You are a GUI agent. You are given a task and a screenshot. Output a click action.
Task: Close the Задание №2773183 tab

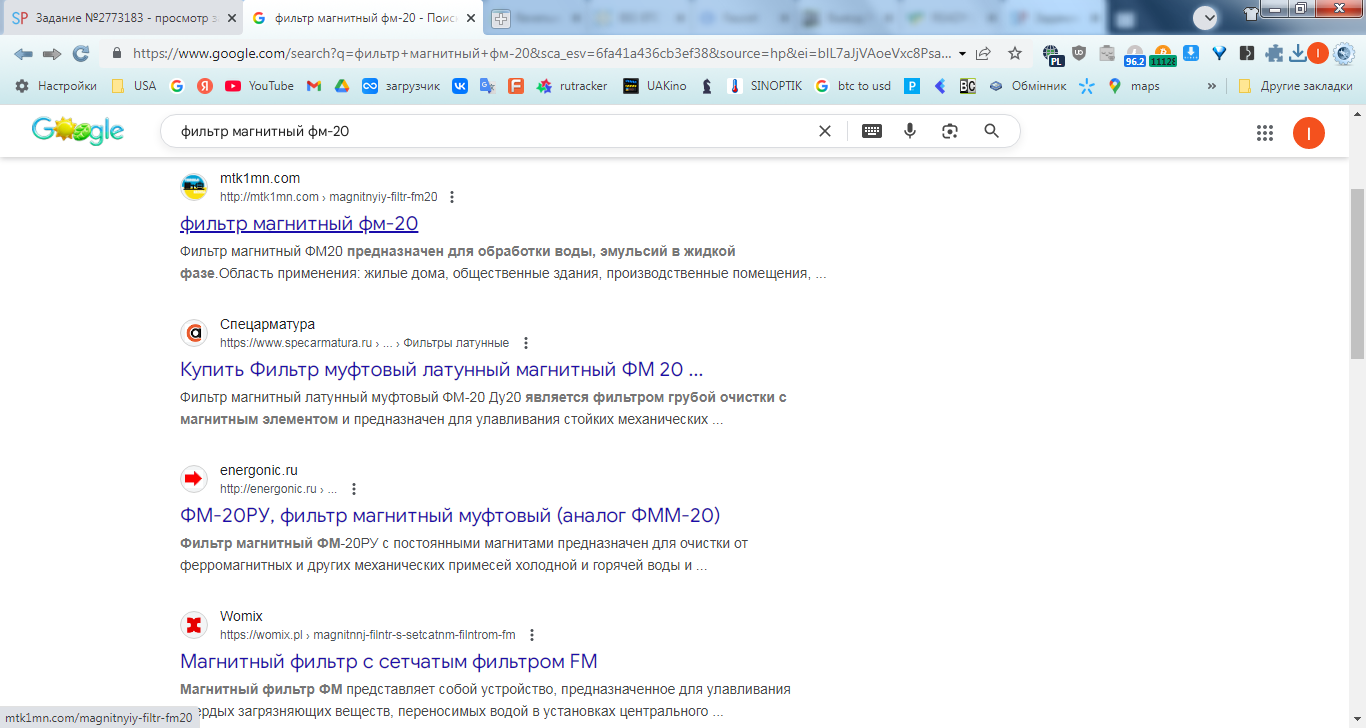[x=230, y=18]
